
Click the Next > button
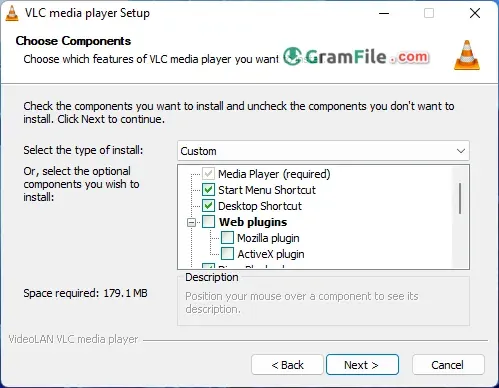[x=362, y=365]
